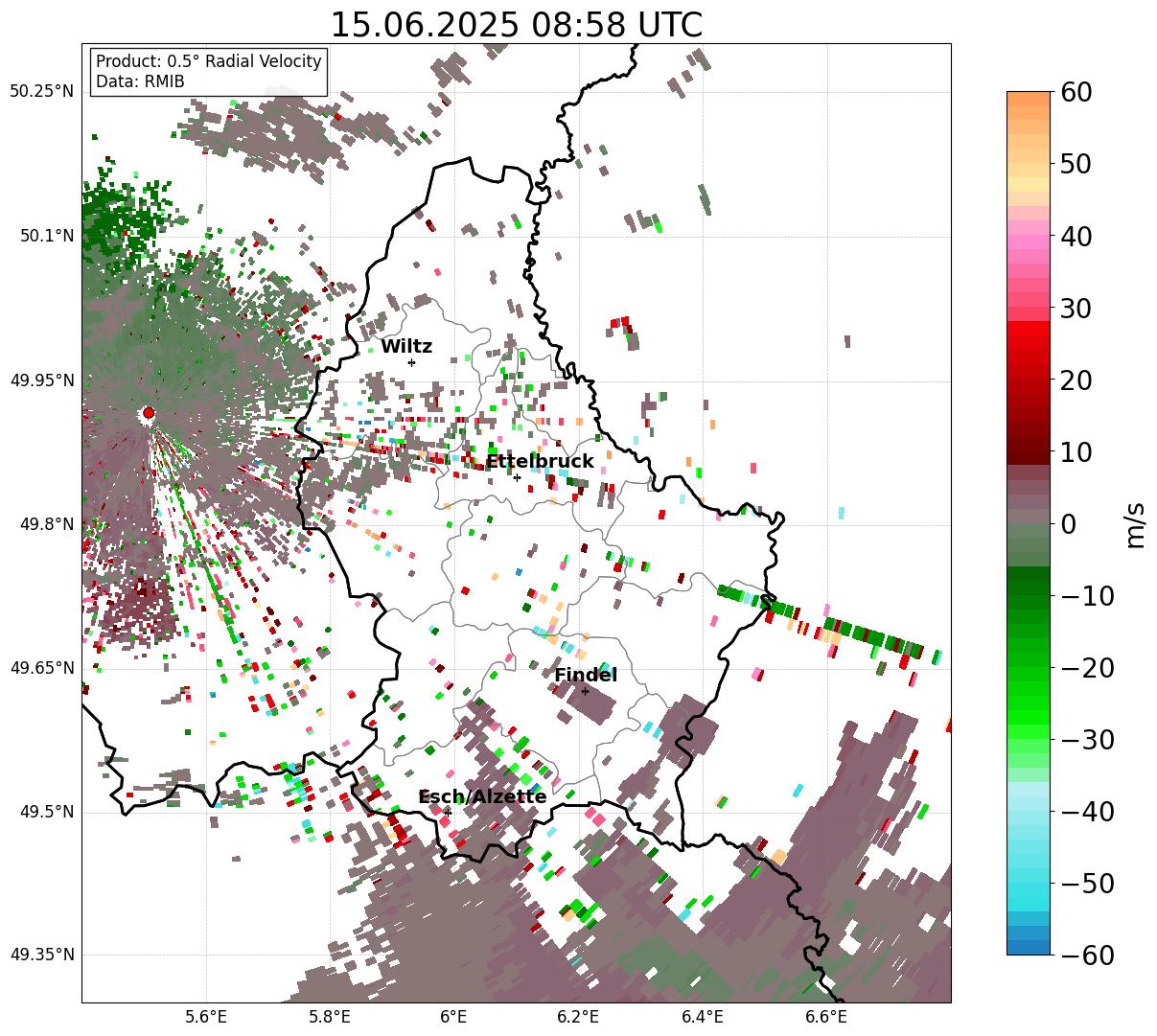This screenshot has height=1036, width=1157.
Task: Click the Wiltz cross marker
Action: pyautogui.click(x=411, y=362)
